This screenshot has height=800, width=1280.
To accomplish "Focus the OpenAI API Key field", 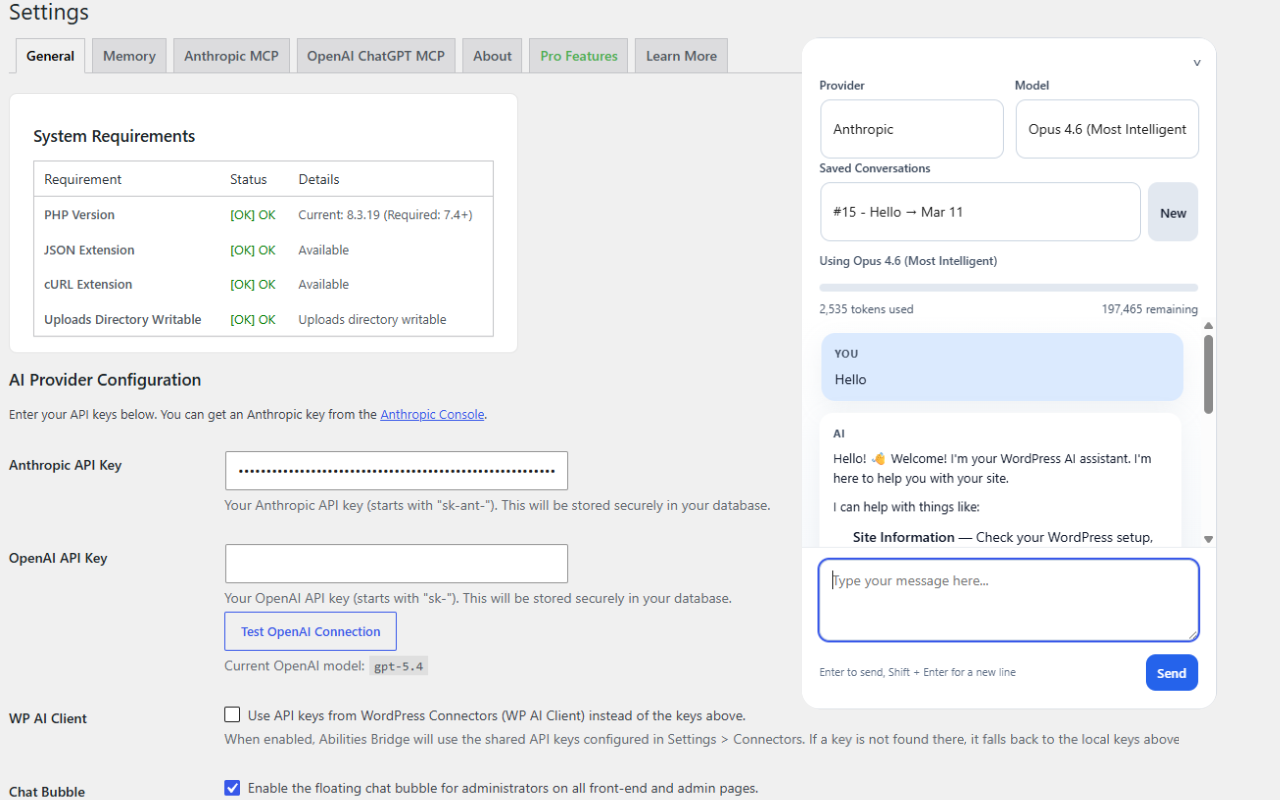I will 396,563.
